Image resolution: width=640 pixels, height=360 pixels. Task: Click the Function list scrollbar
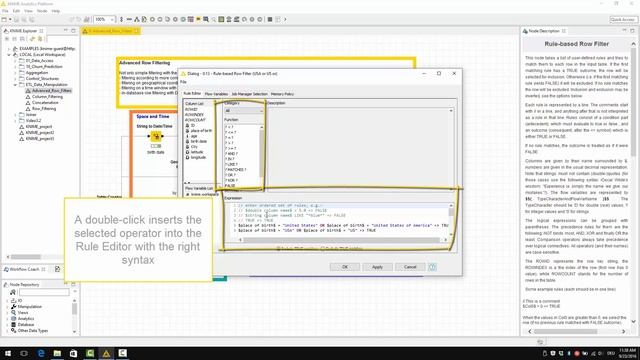(x=262, y=155)
